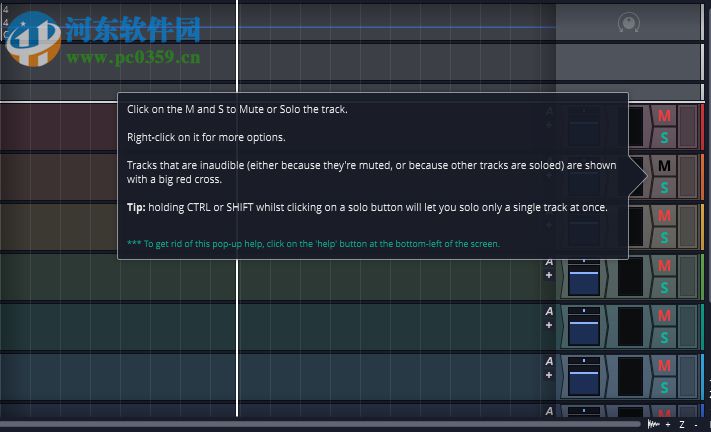711x432 pixels.
Task: Click the empty slot beside the green track's M/S
Action: click(x=687, y=277)
